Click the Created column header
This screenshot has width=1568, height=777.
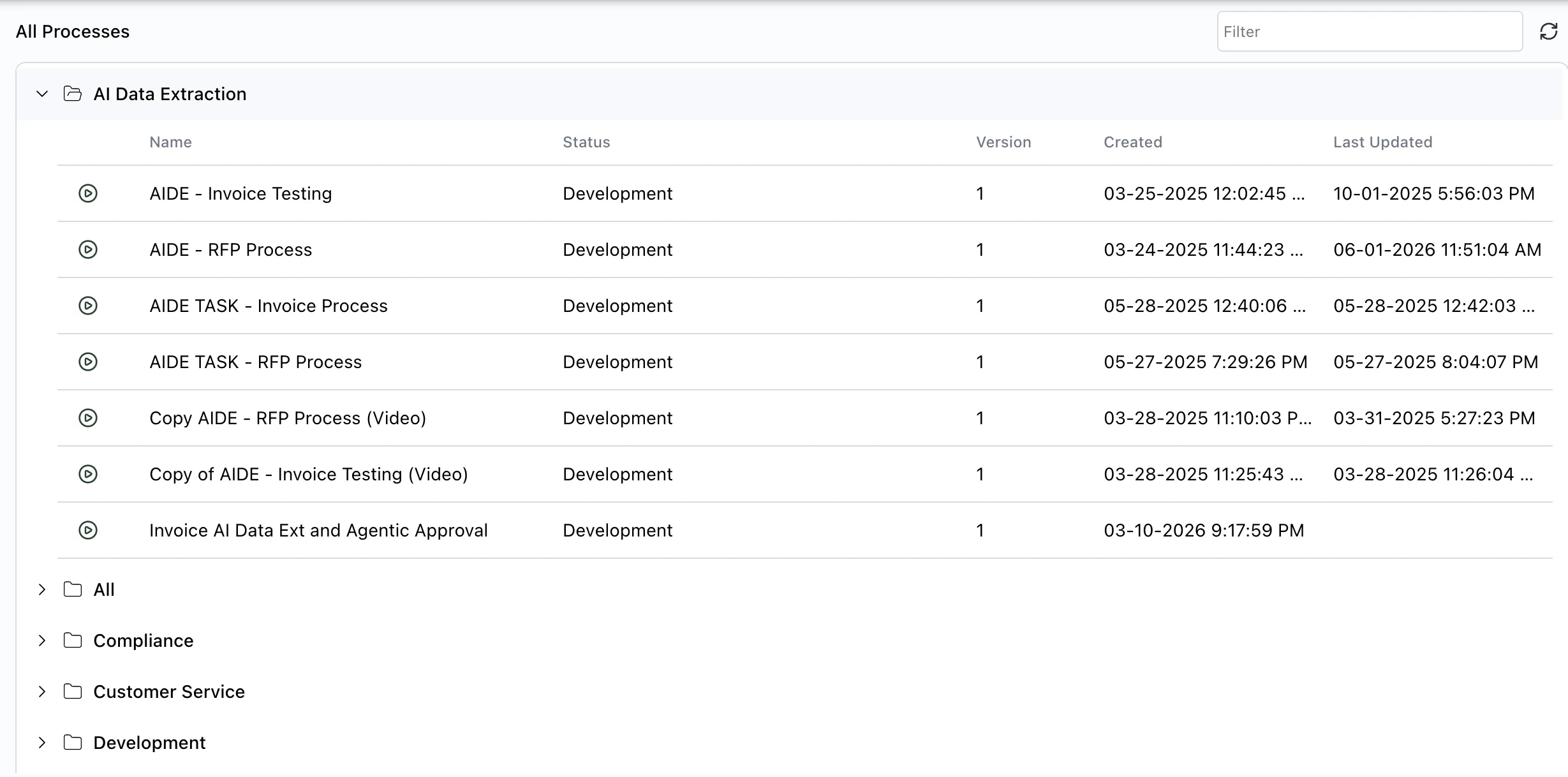[1133, 142]
